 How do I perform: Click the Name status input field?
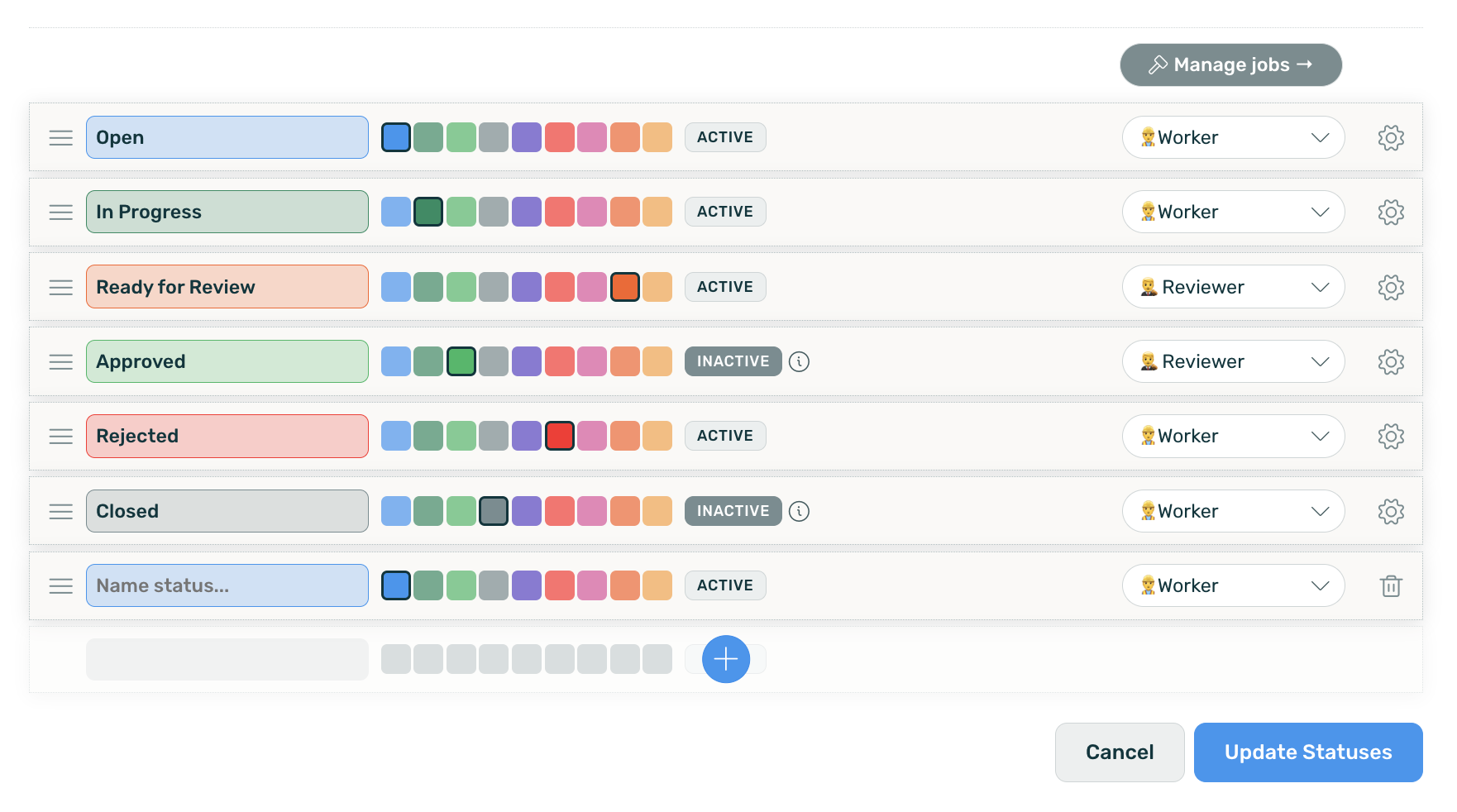pyautogui.click(x=227, y=585)
